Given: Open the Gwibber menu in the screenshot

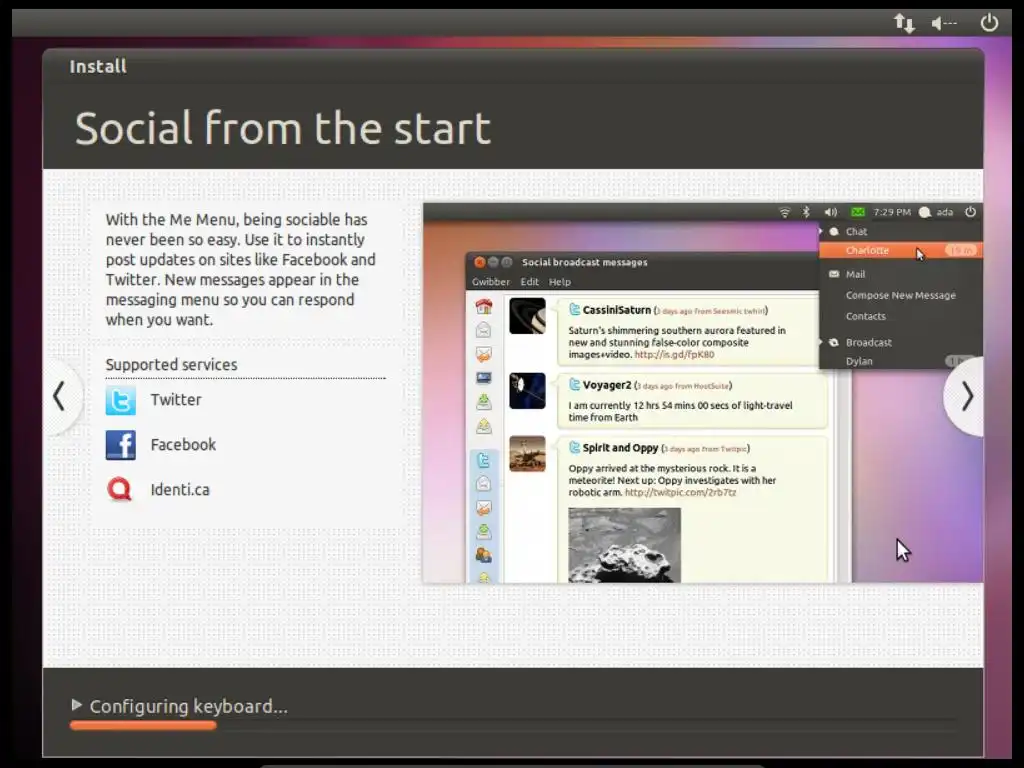Looking at the screenshot, I should pyautogui.click(x=490, y=282).
